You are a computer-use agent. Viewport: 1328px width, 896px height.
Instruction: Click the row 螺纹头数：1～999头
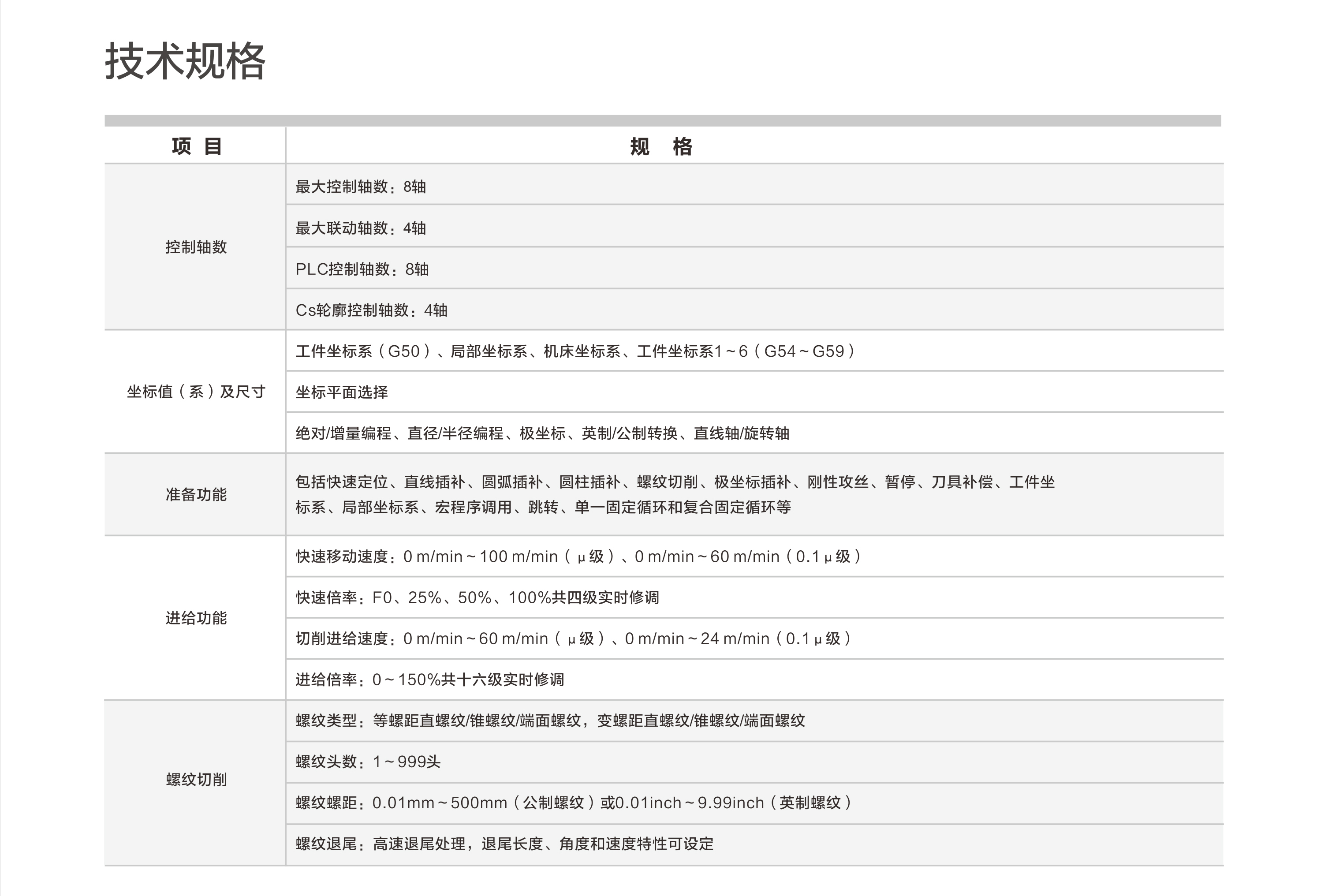(x=754, y=762)
